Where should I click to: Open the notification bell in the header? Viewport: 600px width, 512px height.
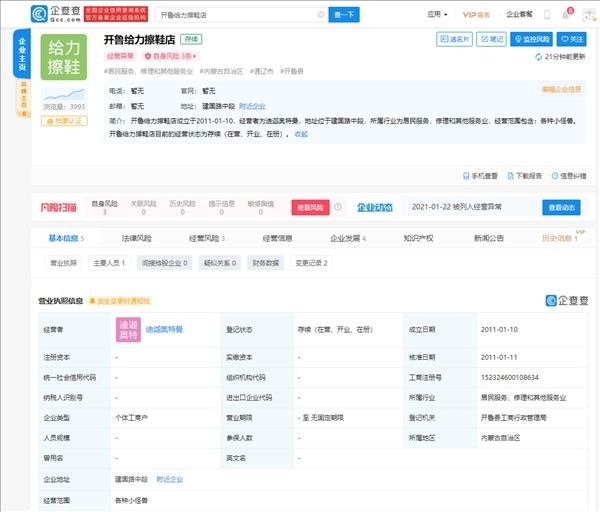click(x=570, y=15)
